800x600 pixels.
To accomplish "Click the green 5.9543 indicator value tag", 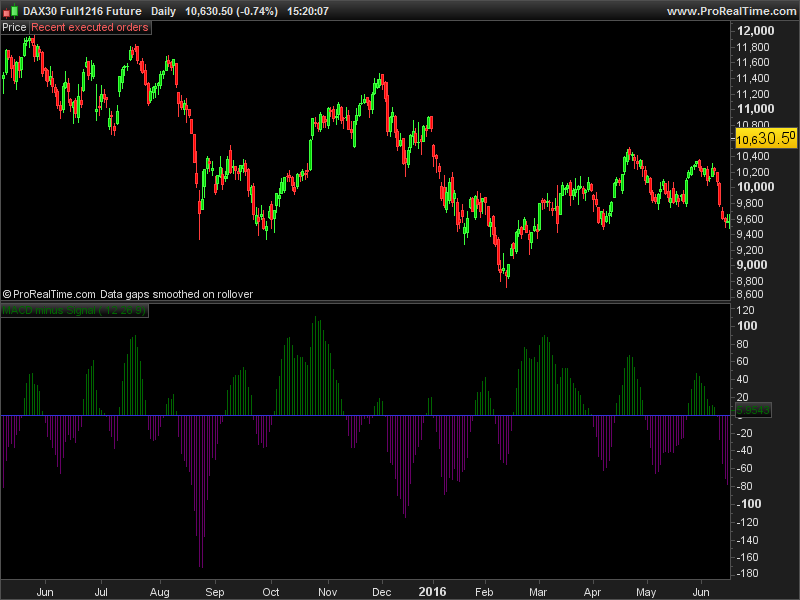I will click(753, 410).
